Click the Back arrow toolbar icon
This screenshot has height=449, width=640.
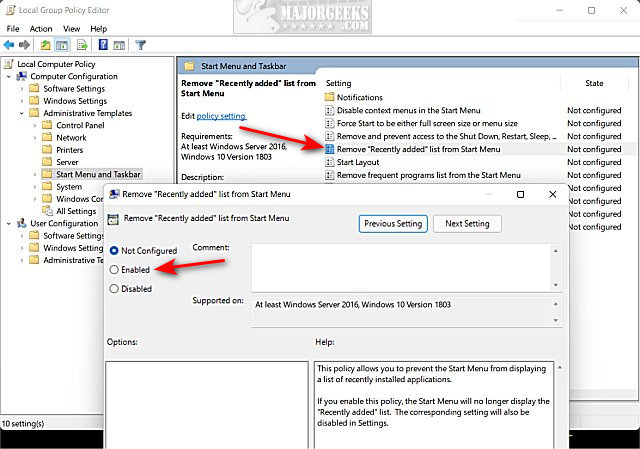pyautogui.click(x=9, y=45)
